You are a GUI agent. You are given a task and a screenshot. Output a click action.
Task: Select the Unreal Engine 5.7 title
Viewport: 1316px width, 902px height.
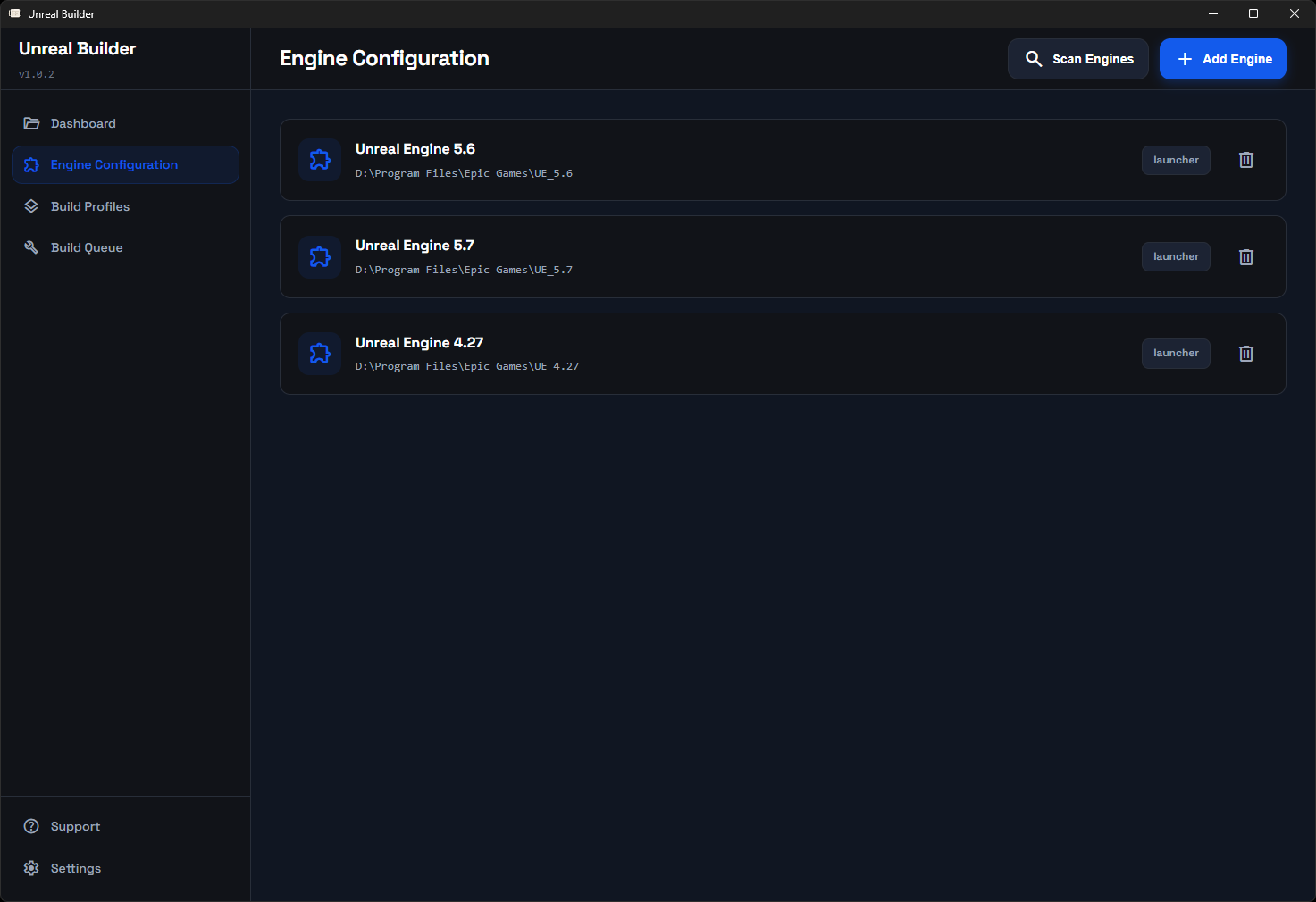pyautogui.click(x=415, y=246)
